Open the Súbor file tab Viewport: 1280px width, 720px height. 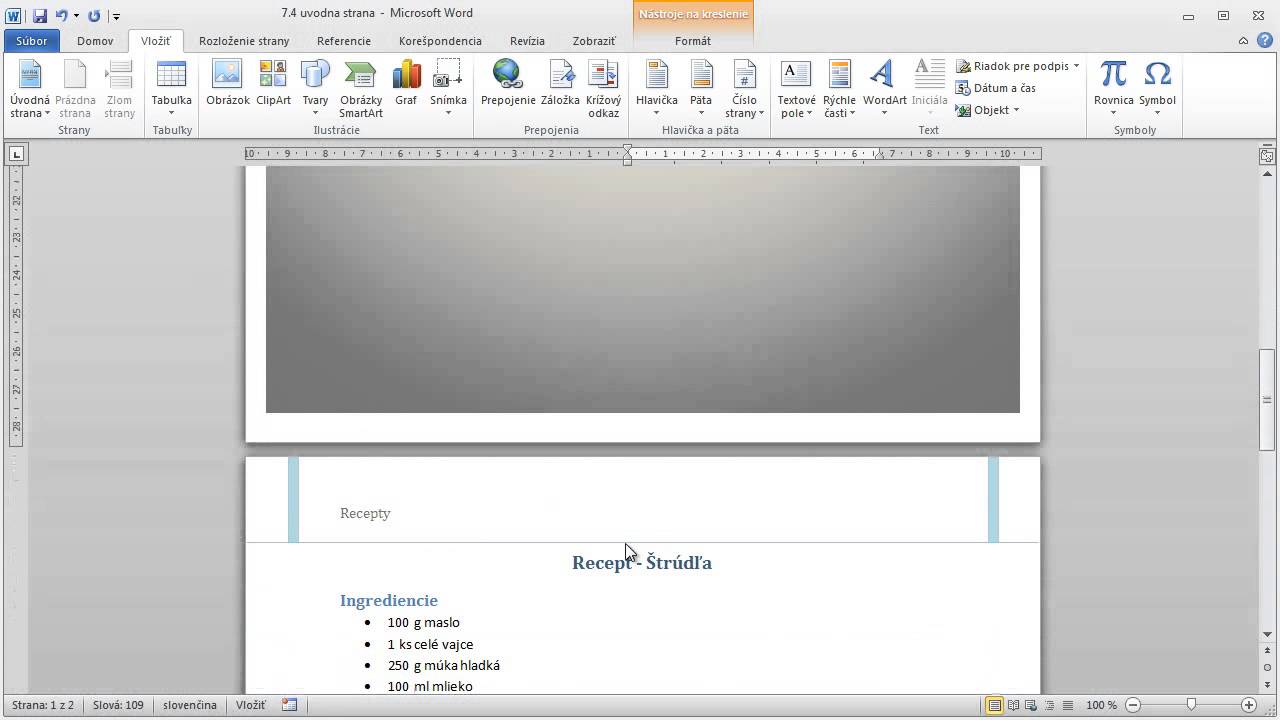coord(32,41)
